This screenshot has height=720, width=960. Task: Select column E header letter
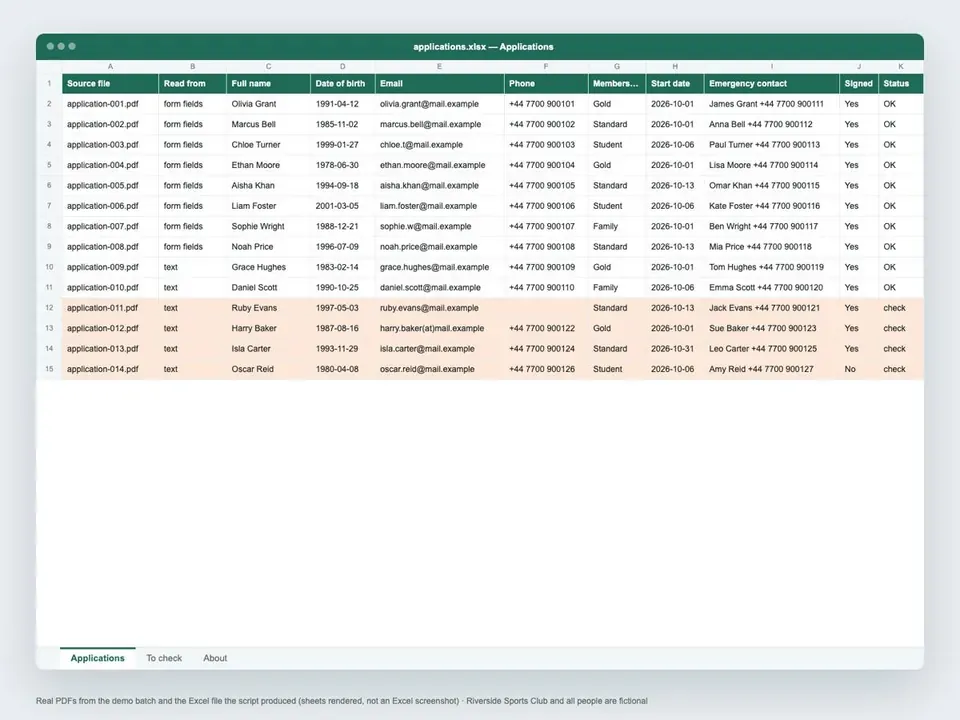pyautogui.click(x=439, y=66)
